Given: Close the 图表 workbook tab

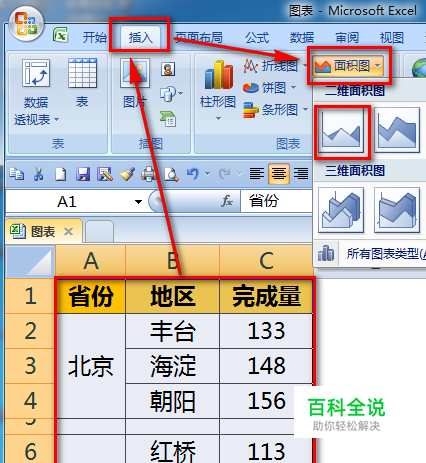Looking at the screenshot, I should pos(68,231).
